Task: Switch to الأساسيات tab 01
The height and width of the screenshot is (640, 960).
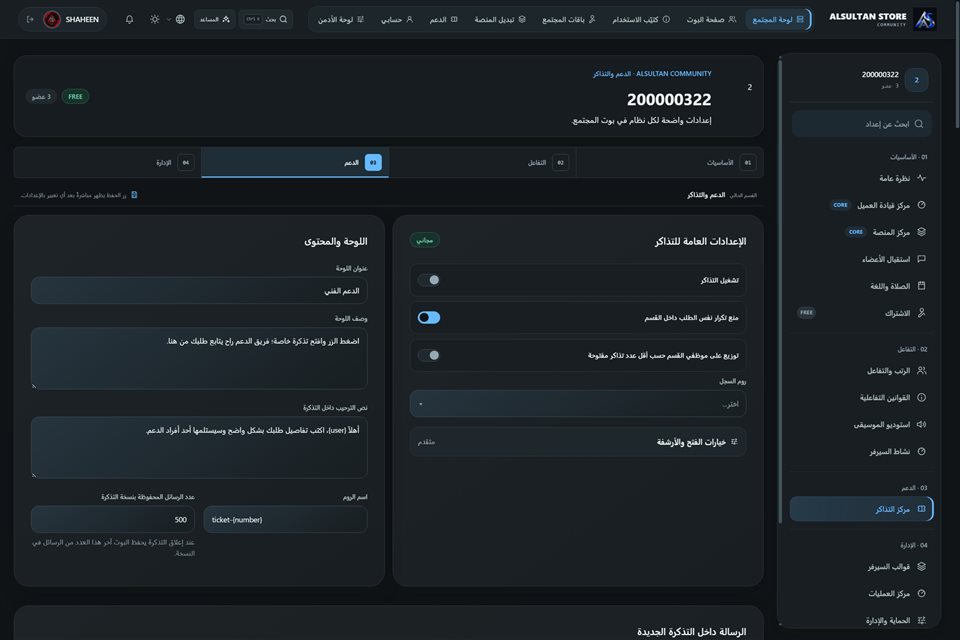Action: coord(670,162)
